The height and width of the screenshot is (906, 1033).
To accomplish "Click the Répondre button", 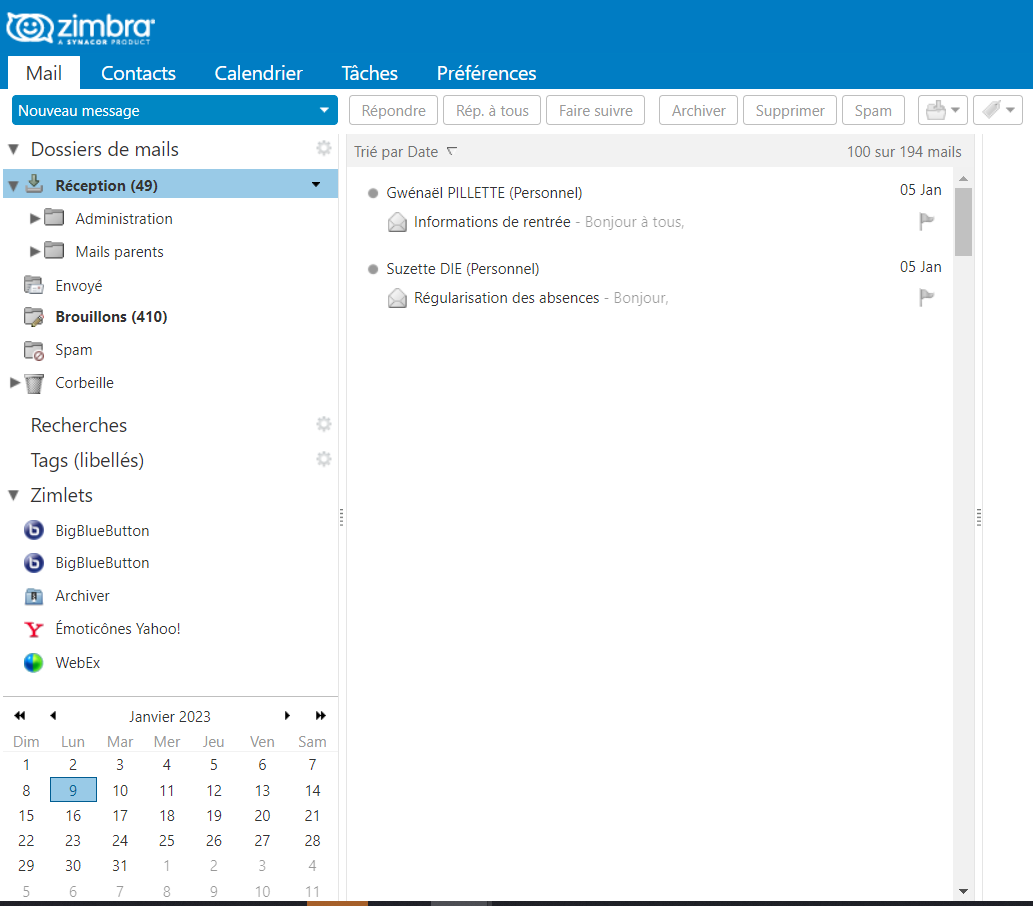I will click(393, 111).
